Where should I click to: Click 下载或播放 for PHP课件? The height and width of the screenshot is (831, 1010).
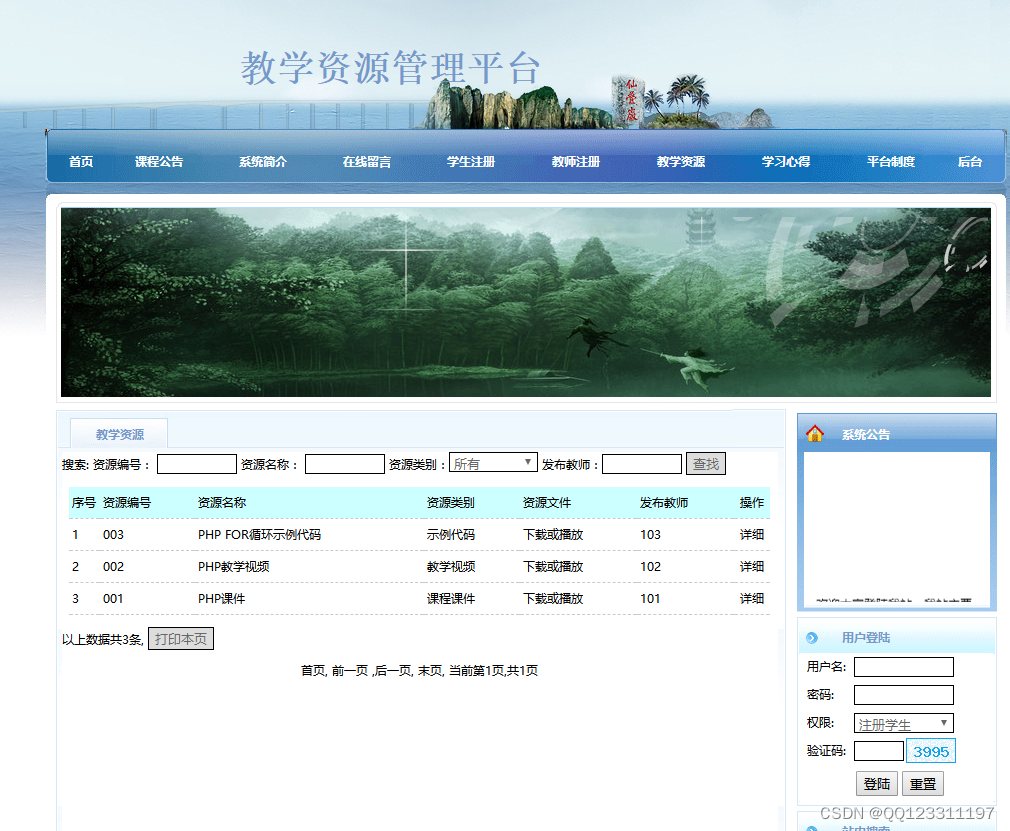[553, 599]
